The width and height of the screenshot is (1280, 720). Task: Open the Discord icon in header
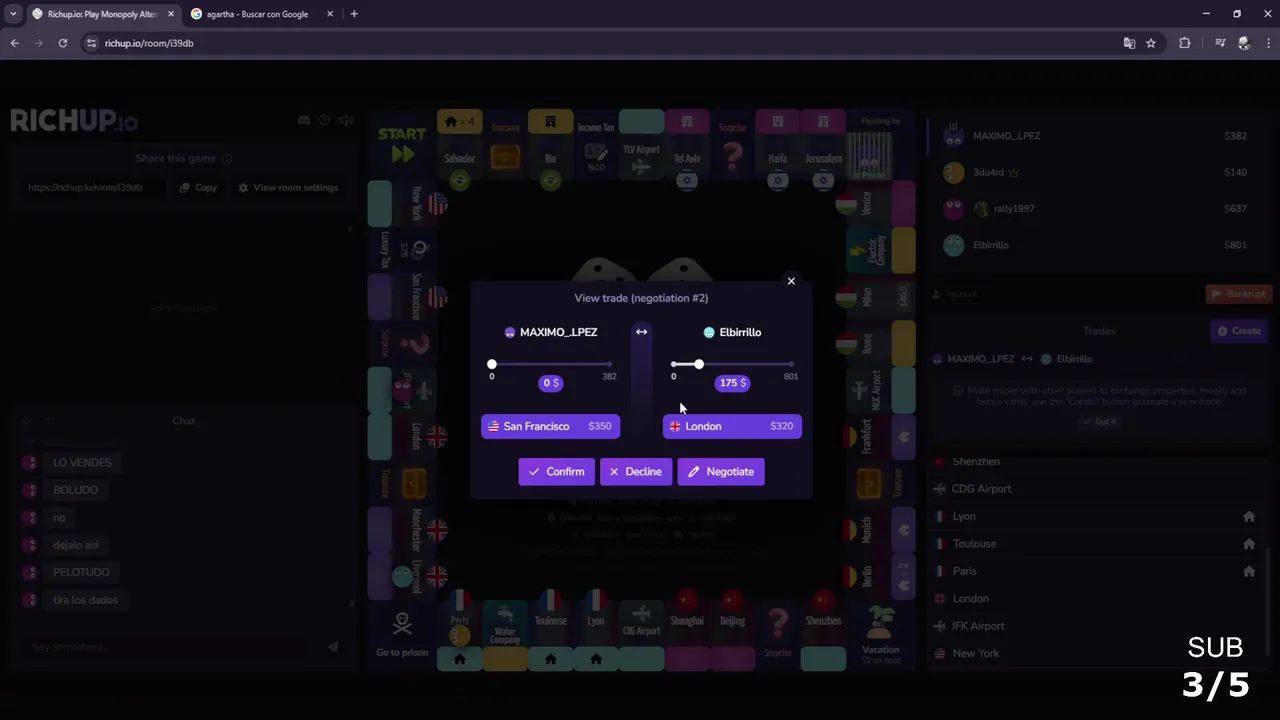pyautogui.click(x=304, y=120)
